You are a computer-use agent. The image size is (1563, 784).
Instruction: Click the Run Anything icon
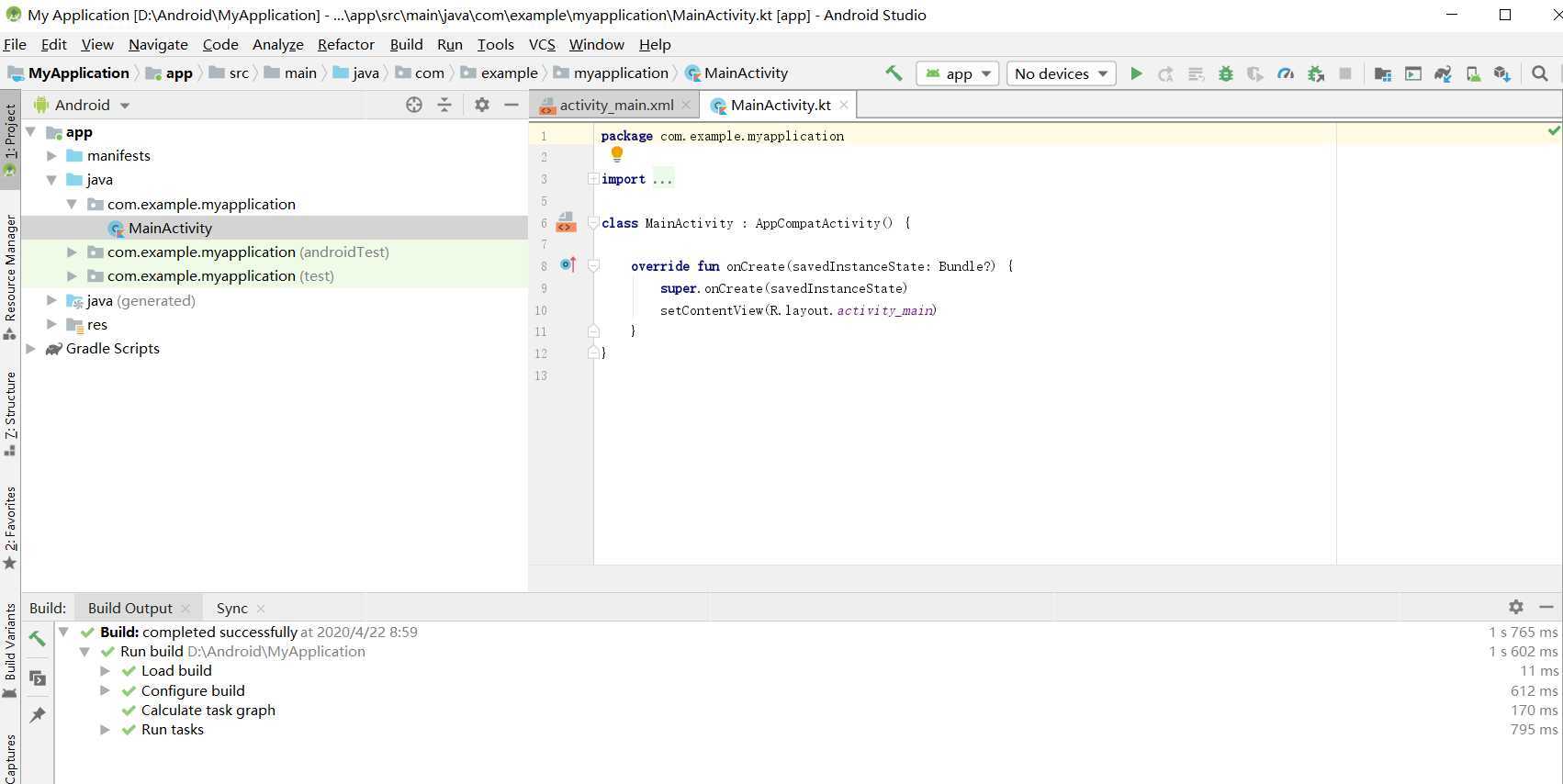point(1413,73)
